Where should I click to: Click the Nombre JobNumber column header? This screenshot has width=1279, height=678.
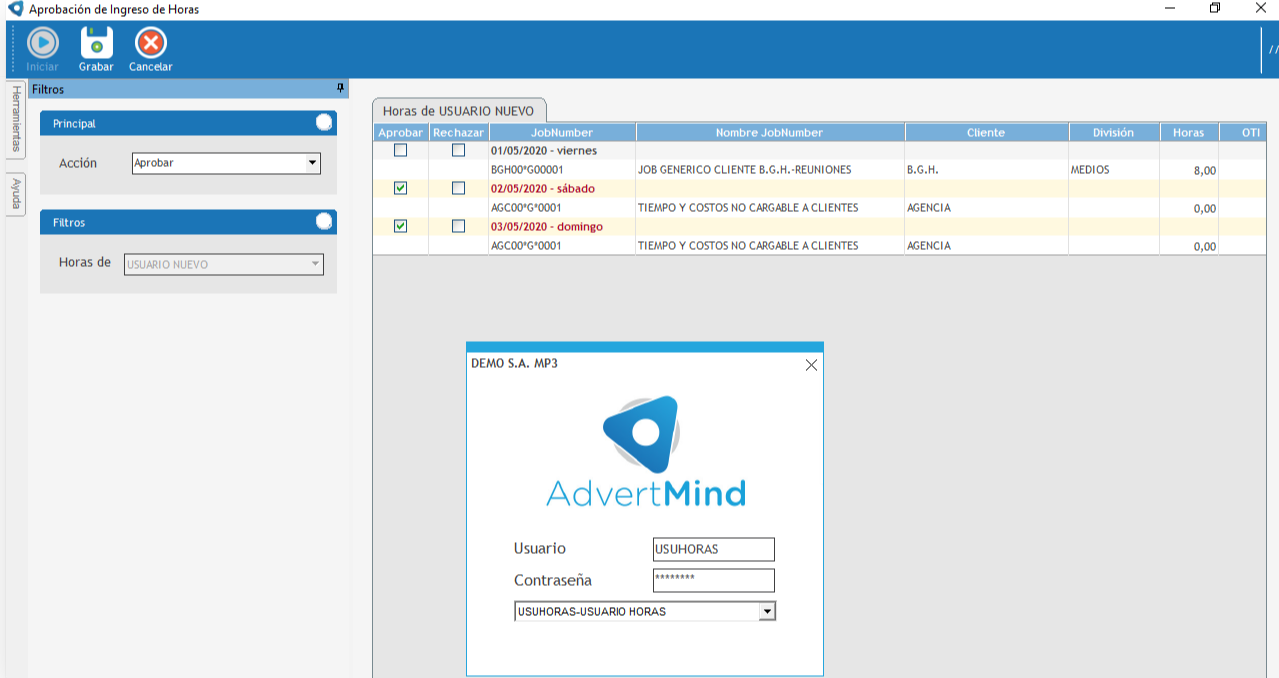coord(769,132)
